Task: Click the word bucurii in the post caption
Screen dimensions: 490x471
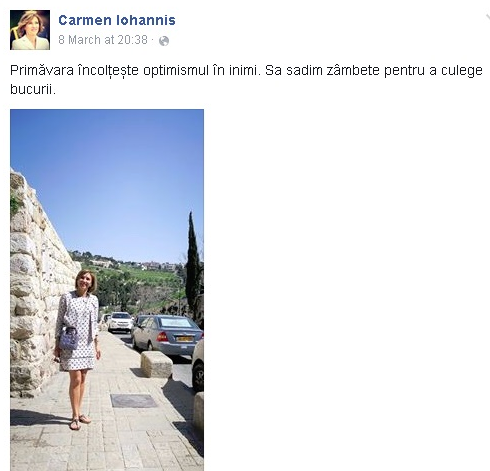Action: 31,89
